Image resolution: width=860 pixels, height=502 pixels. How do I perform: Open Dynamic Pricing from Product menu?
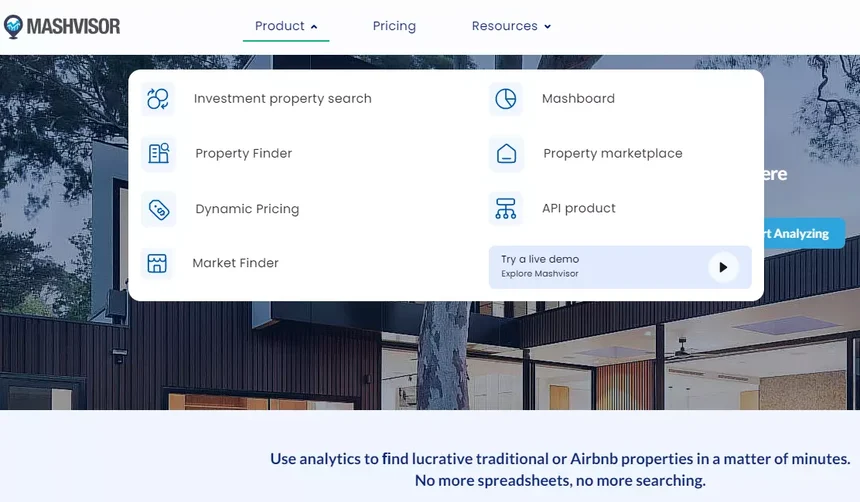tap(247, 209)
